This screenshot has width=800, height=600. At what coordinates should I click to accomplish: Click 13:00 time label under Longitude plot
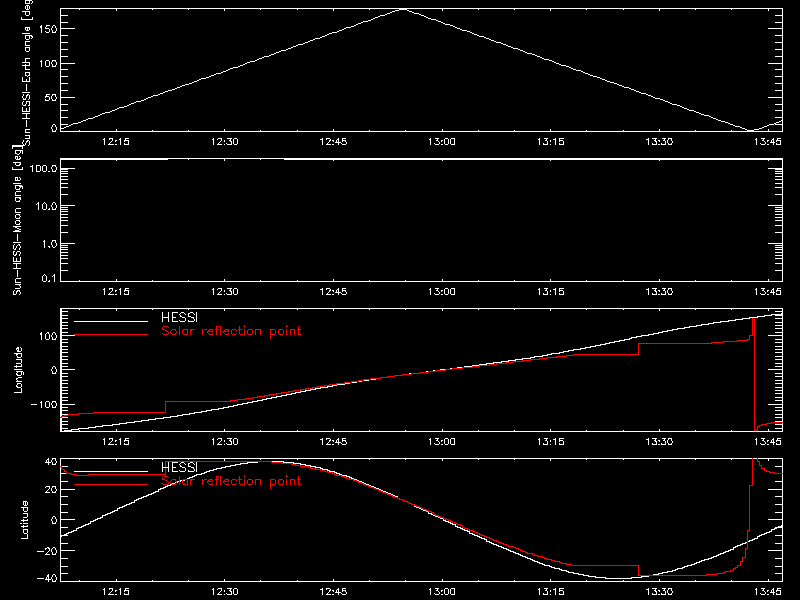(x=442, y=441)
